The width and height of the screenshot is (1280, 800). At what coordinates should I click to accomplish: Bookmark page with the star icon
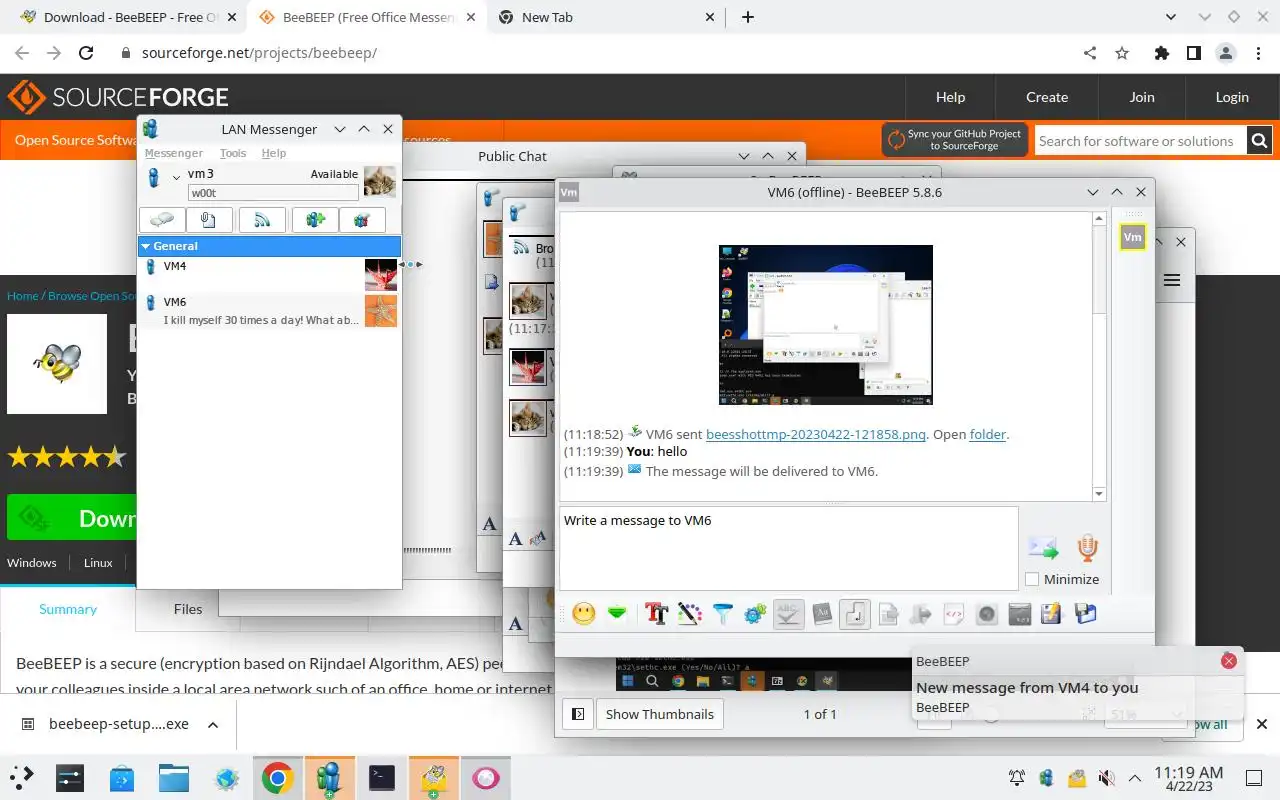click(1122, 53)
